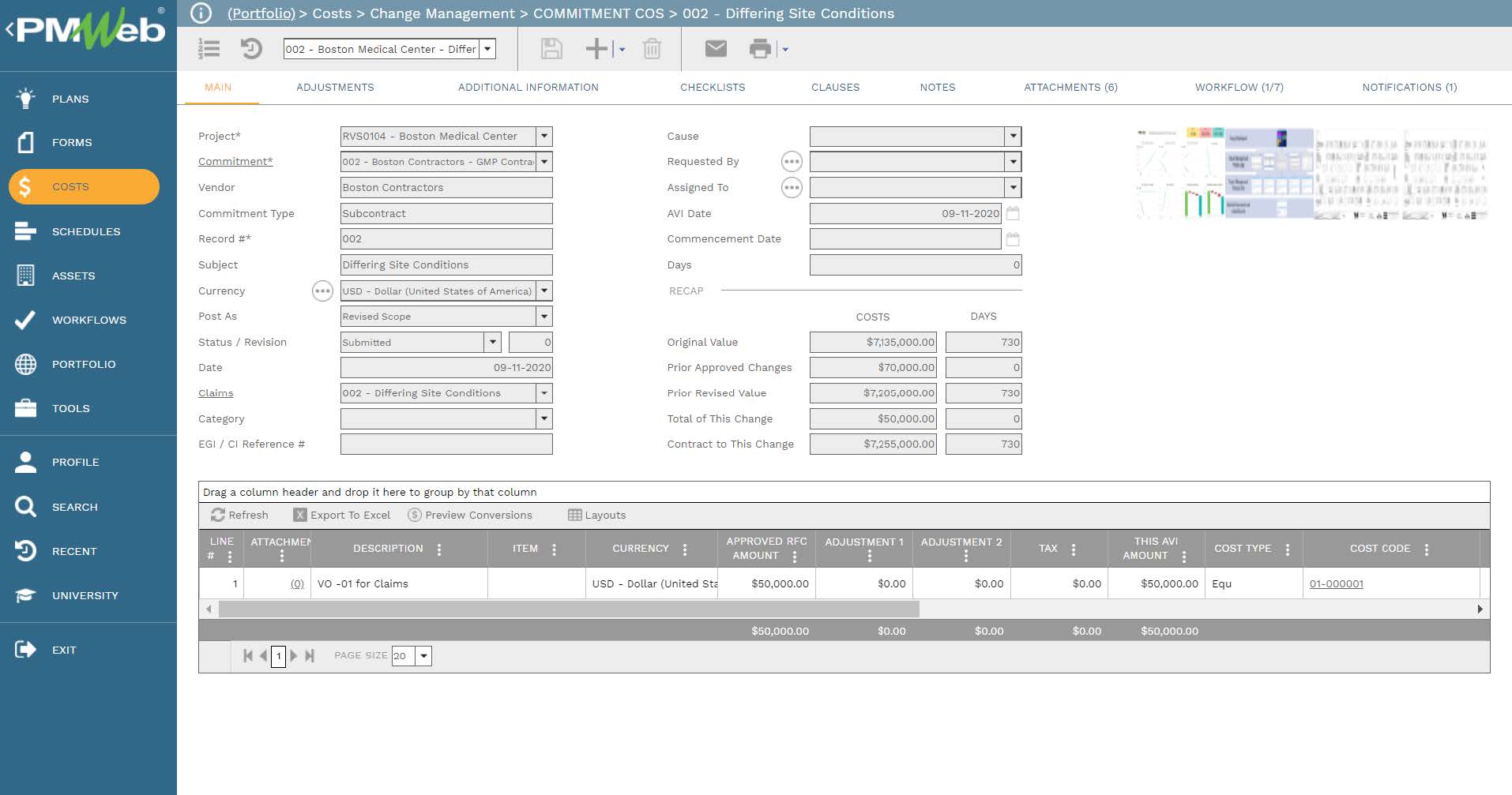This screenshot has width=1512, height=795.
Task: Expand the record selector dropdown in toolbar
Action: 487,49
